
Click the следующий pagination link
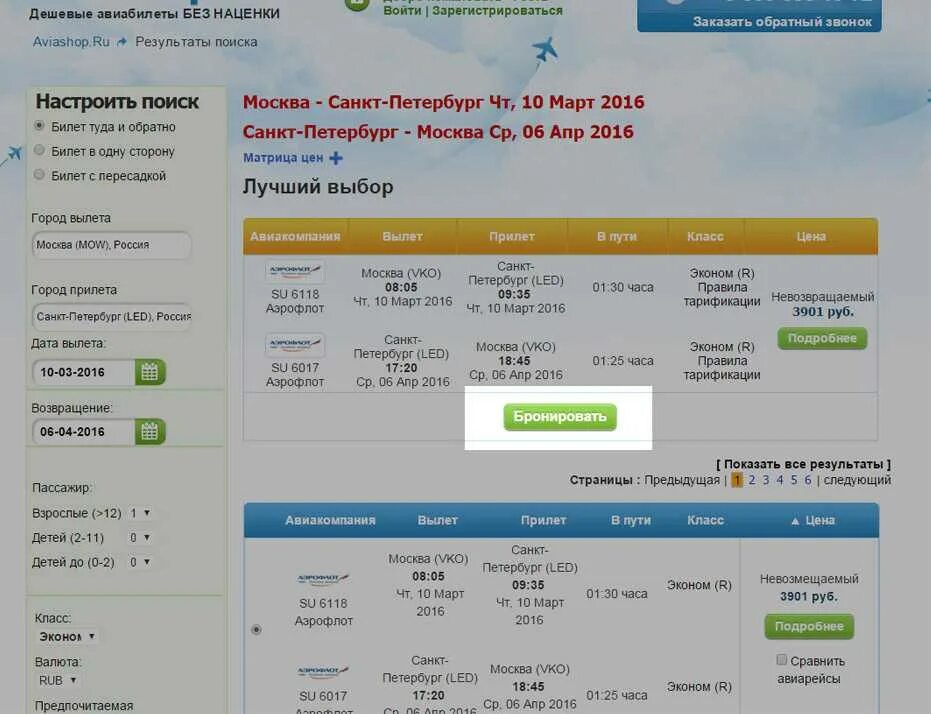(x=857, y=480)
